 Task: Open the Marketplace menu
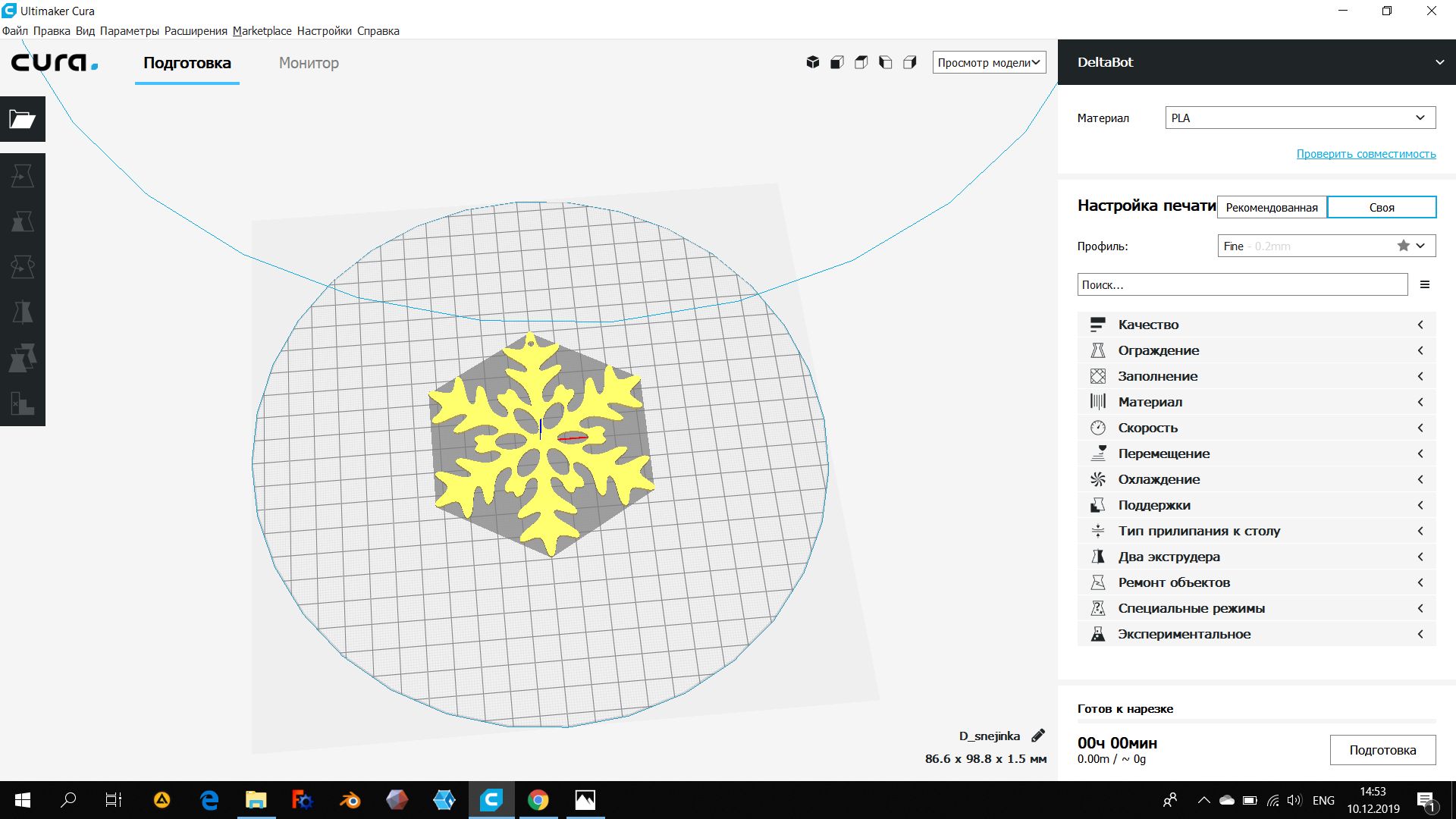[262, 31]
